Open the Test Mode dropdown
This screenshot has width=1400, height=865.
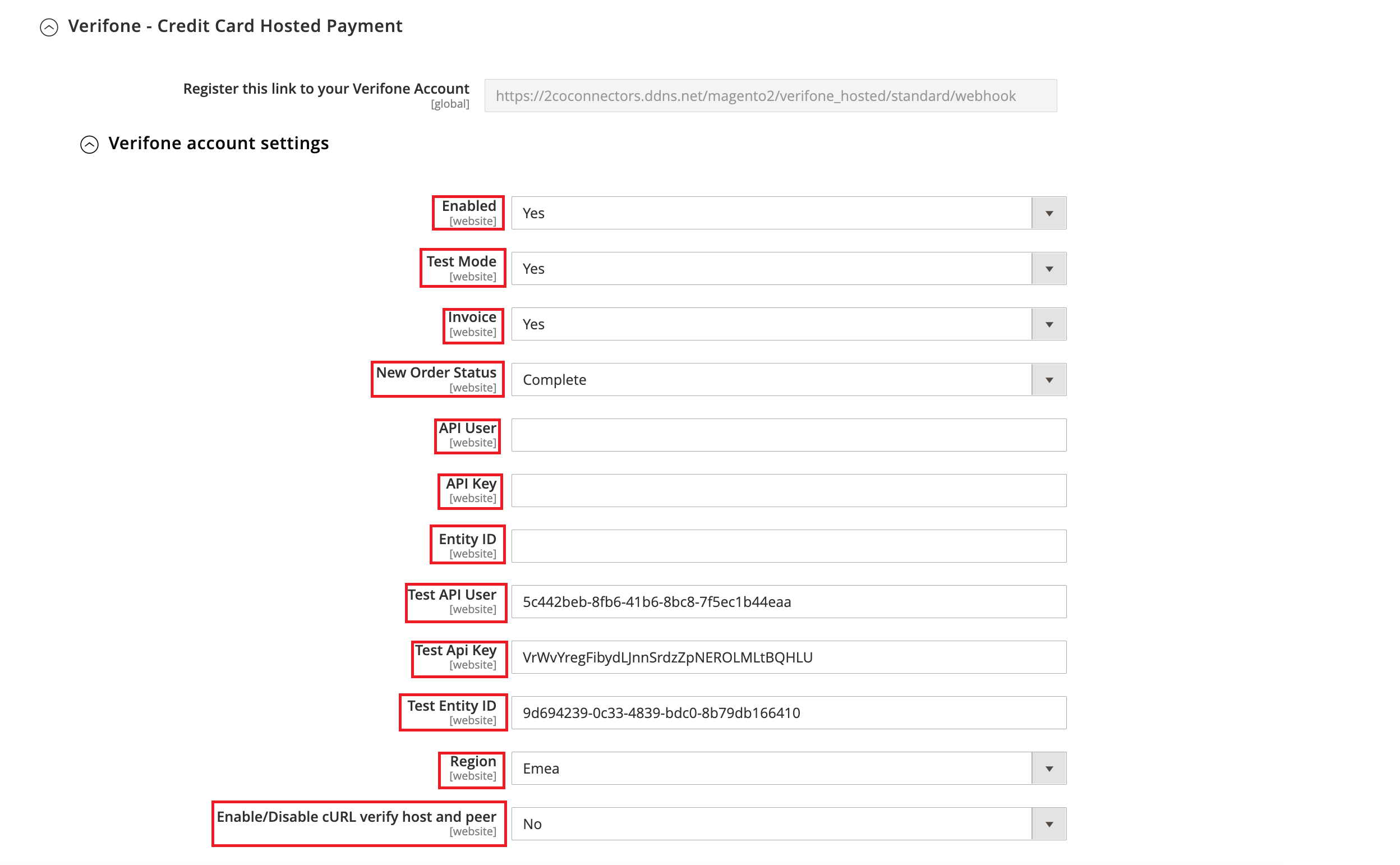[1048, 268]
